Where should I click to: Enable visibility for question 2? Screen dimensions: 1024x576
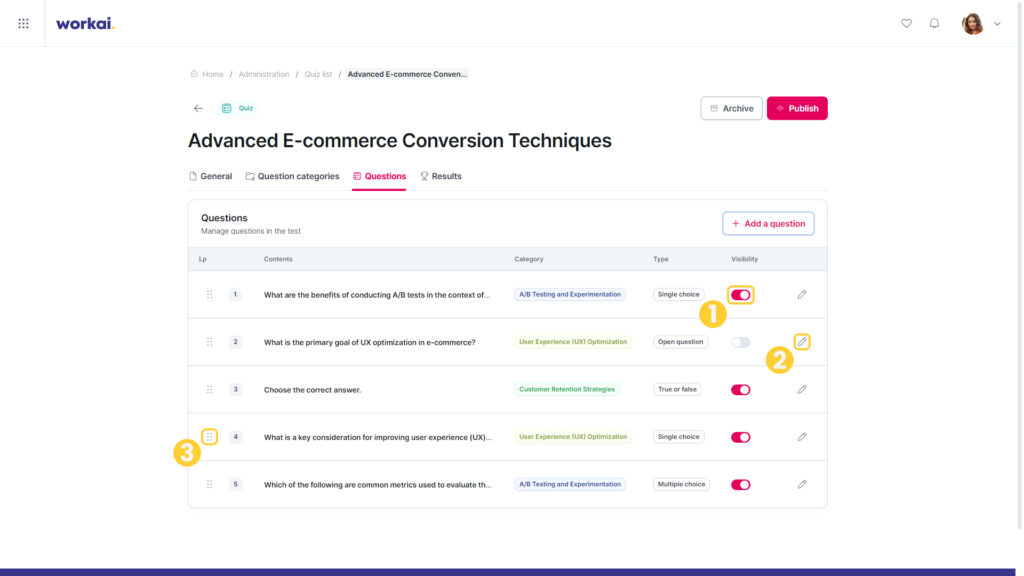(741, 342)
